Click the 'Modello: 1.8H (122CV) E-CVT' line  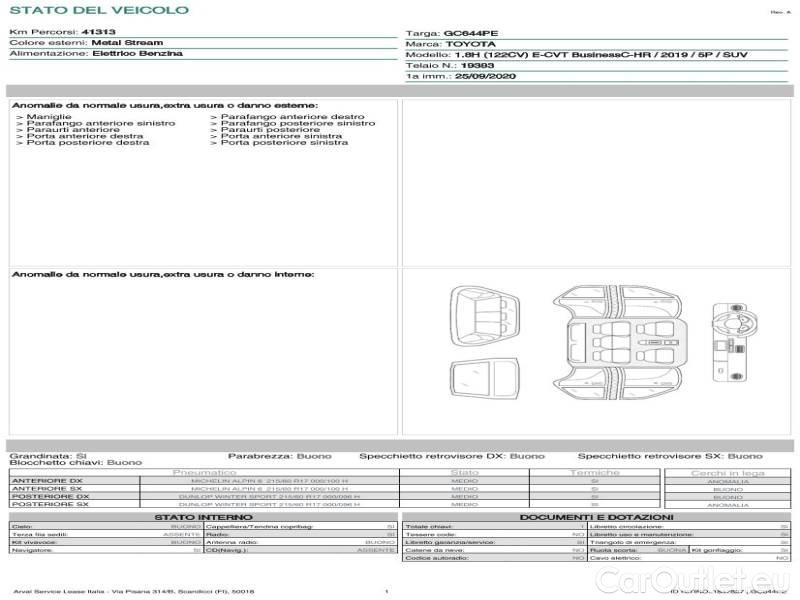point(577,55)
